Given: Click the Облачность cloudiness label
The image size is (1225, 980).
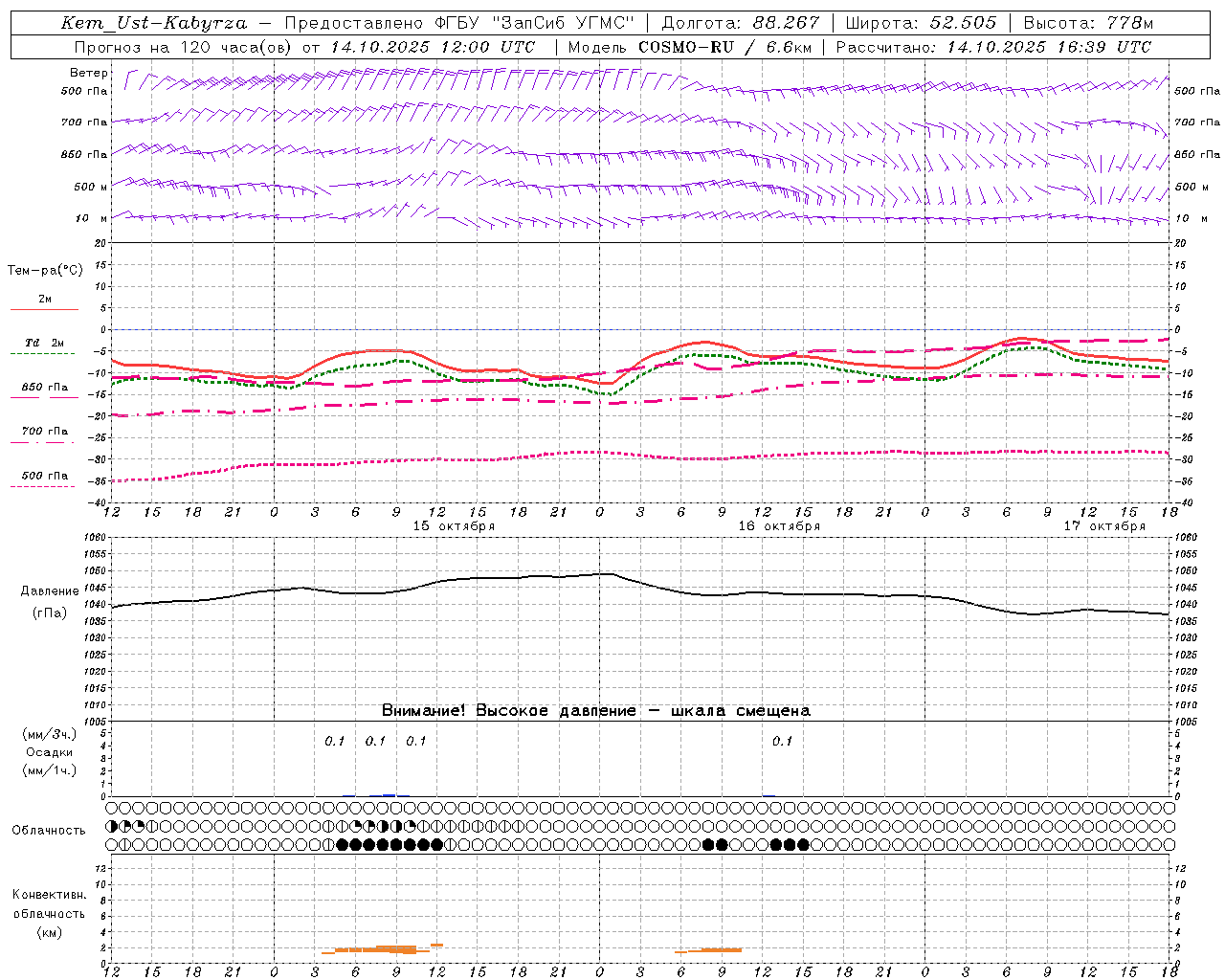Looking at the screenshot, I should (x=49, y=831).
